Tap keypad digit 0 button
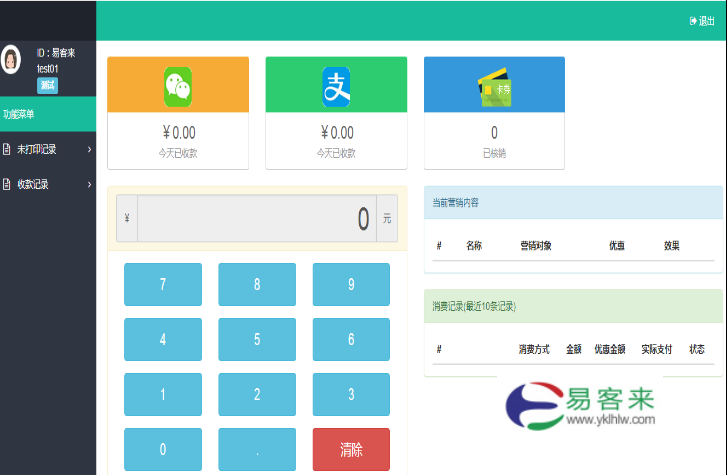 click(163, 449)
